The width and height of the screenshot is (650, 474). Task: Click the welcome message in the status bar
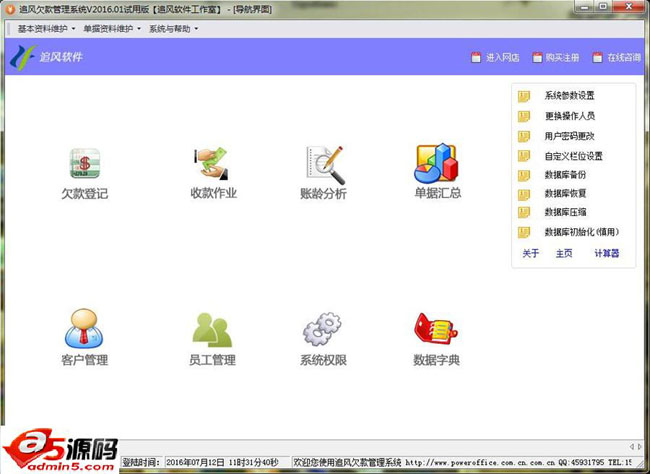pos(462,462)
